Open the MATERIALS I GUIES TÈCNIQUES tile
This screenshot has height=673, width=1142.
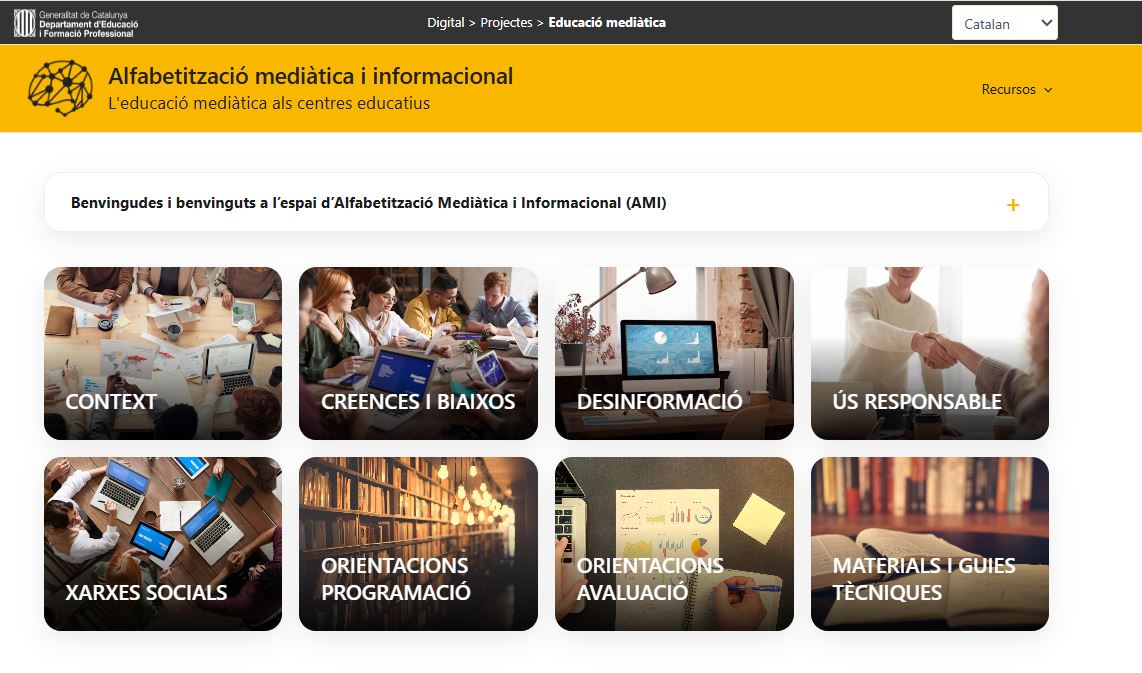pos(930,544)
